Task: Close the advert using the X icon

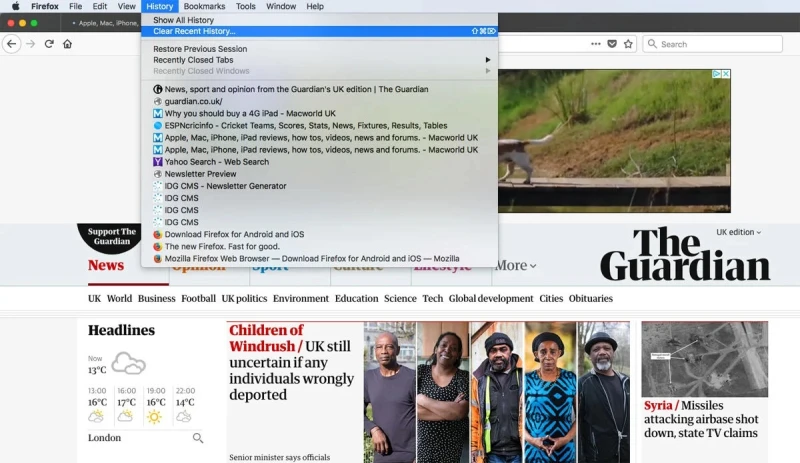Action: tap(726, 74)
